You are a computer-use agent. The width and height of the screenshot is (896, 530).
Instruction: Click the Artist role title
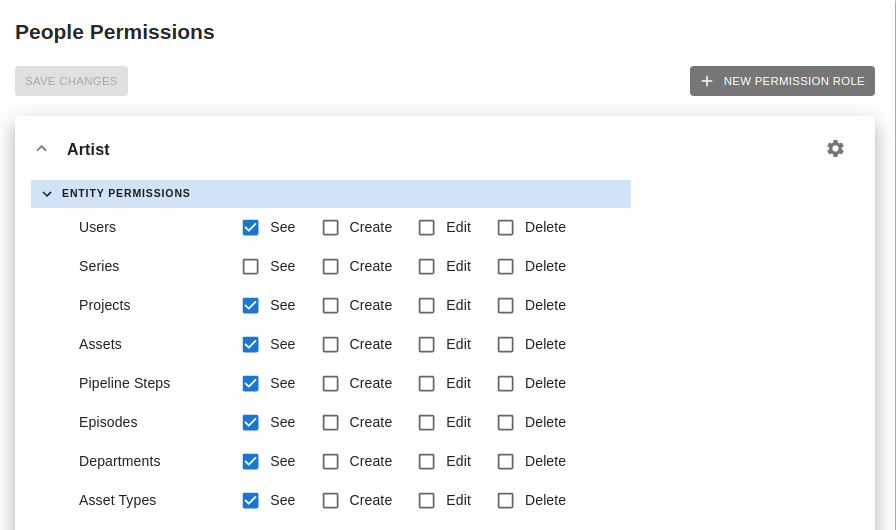[x=88, y=149]
